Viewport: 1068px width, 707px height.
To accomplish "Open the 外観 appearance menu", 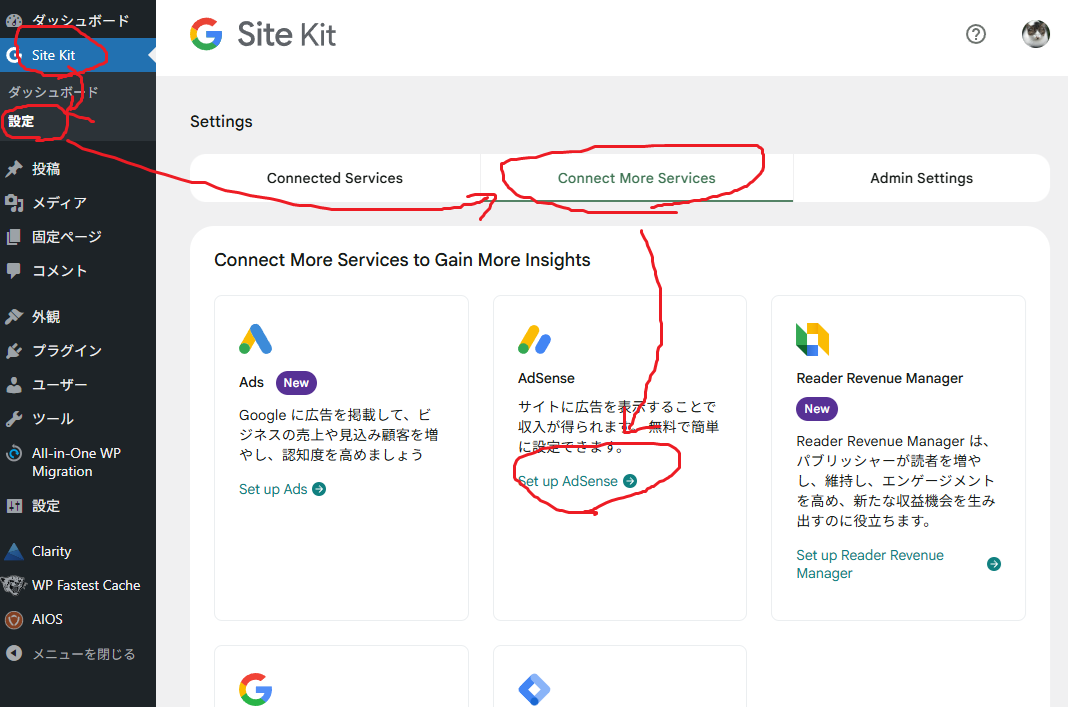I will [x=46, y=316].
